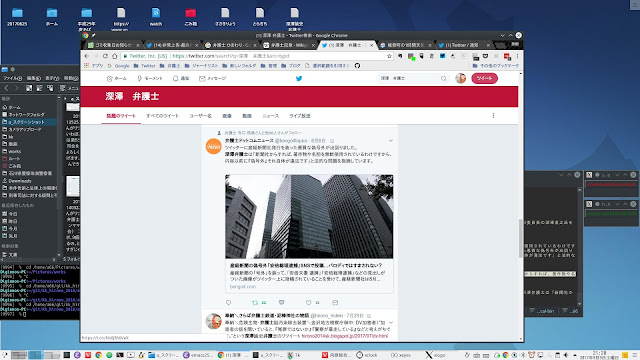Open the watch desktop file icon
Image resolution: width=640 pixels, height=360 pixels.
point(156,17)
